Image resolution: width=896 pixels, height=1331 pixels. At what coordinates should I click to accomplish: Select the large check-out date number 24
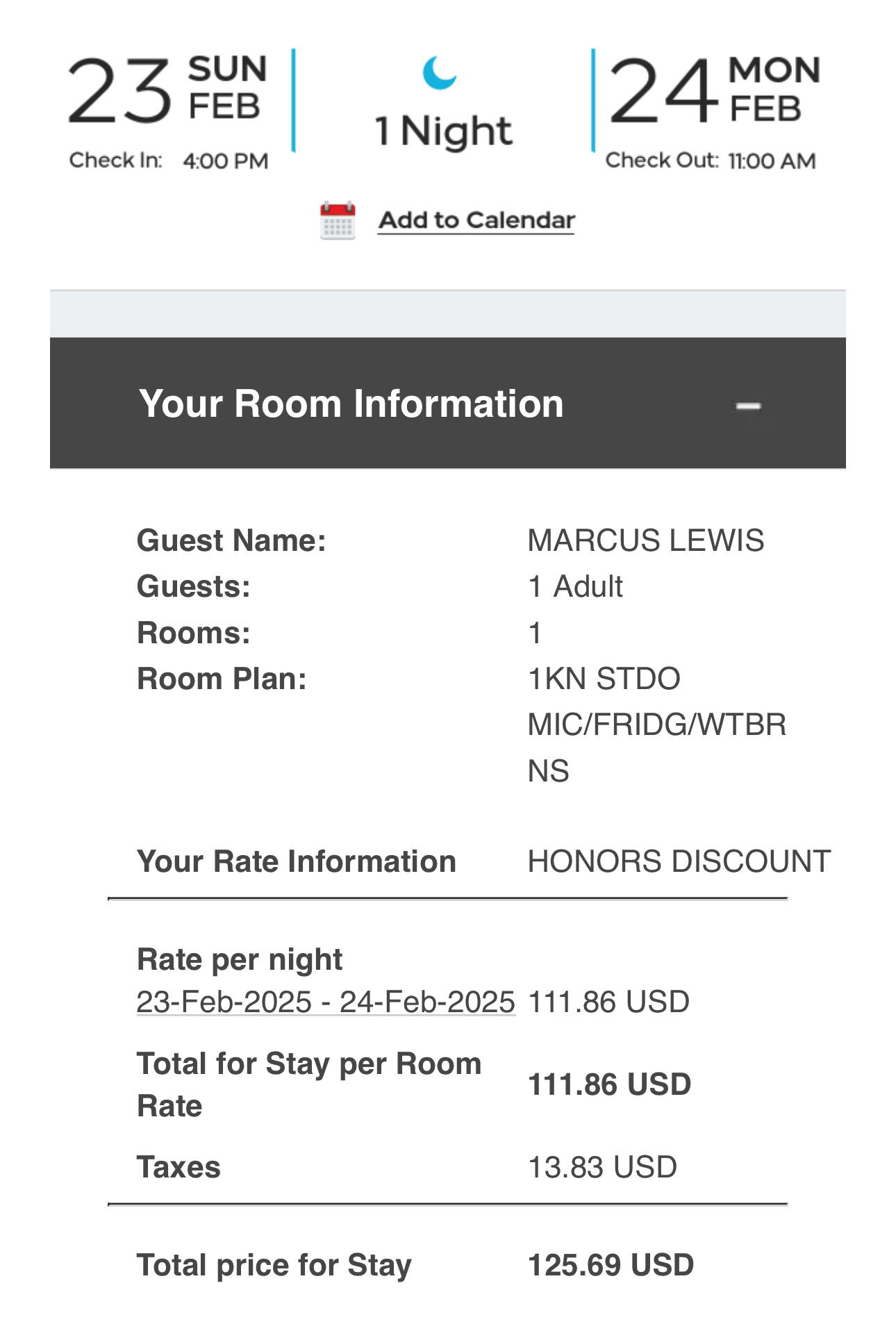click(662, 92)
